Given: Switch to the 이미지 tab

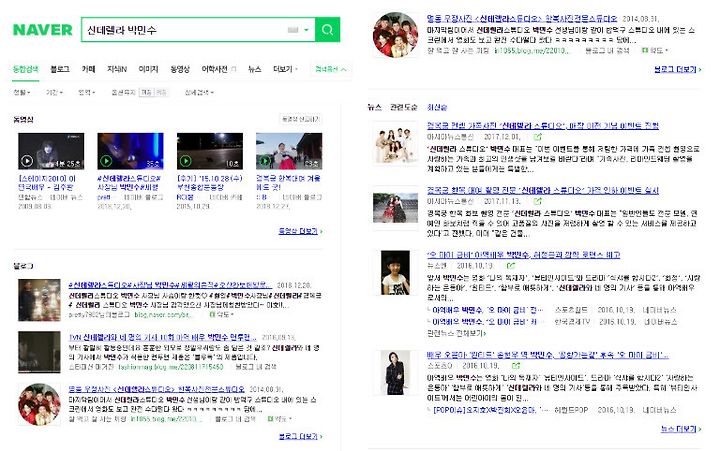Looking at the screenshot, I should [x=148, y=69].
